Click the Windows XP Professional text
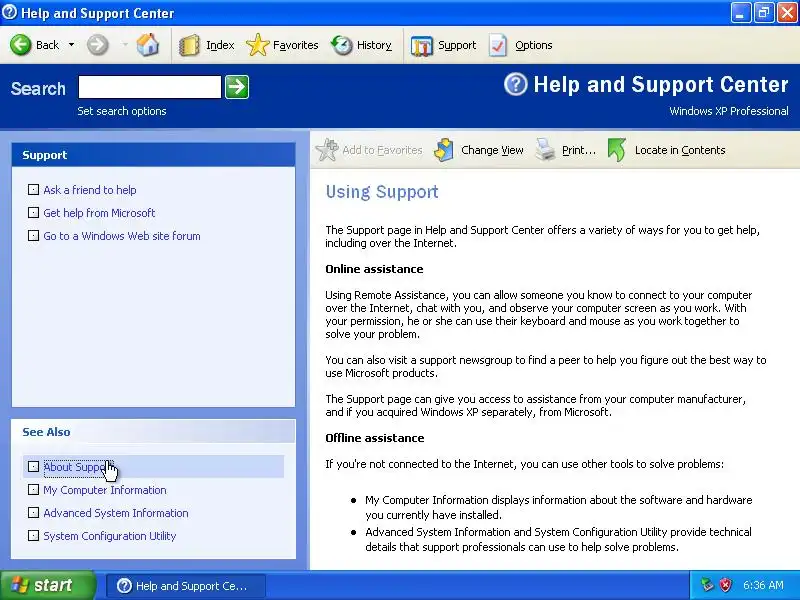Viewport: 800px width, 600px height. (x=729, y=111)
